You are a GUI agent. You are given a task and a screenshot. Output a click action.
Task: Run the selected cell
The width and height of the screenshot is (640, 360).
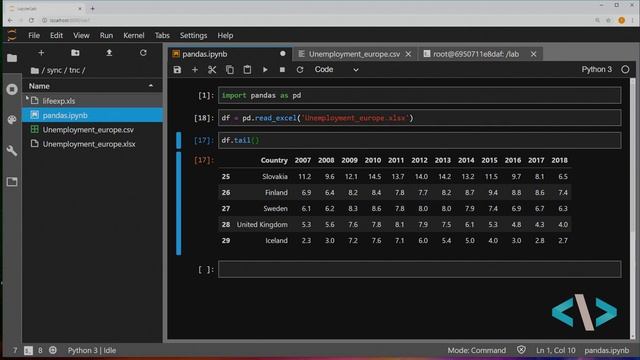[x=265, y=70]
